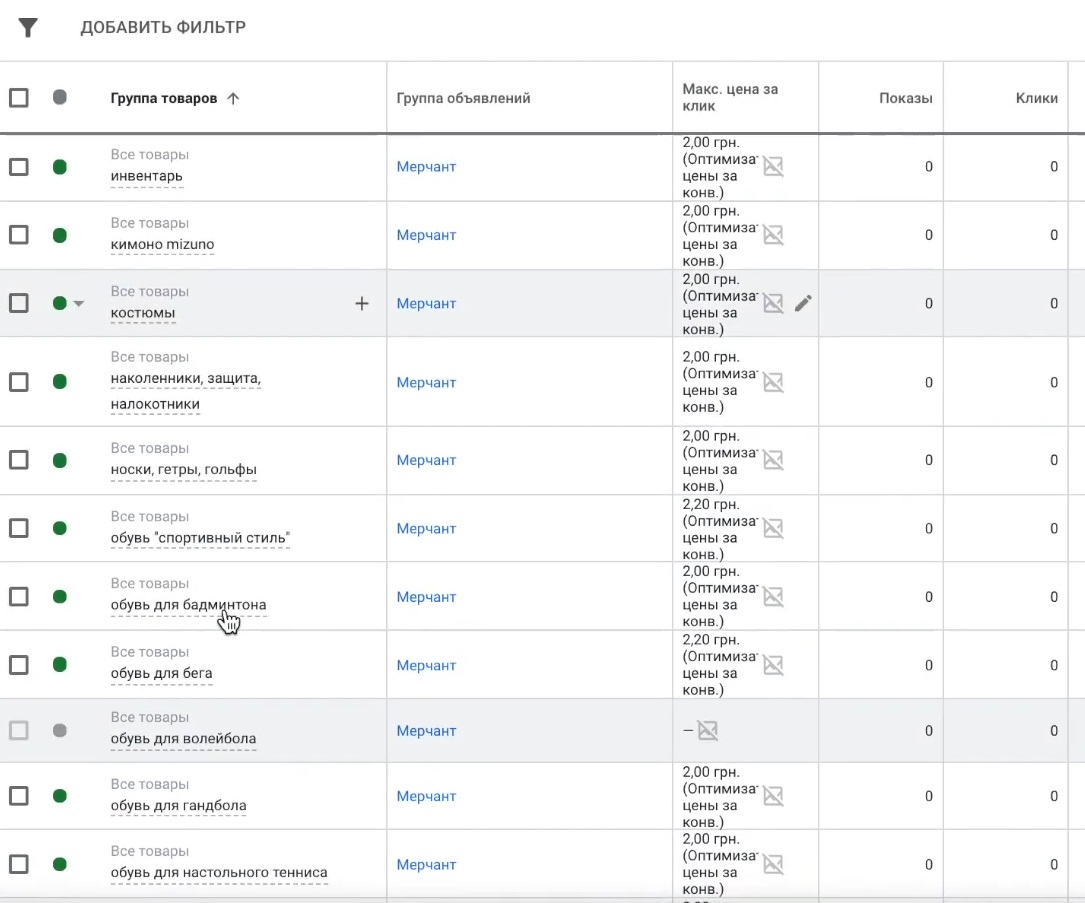Open Мерчант link in обувь для волейбола row
The height and width of the screenshot is (903, 1085).
pos(426,731)
